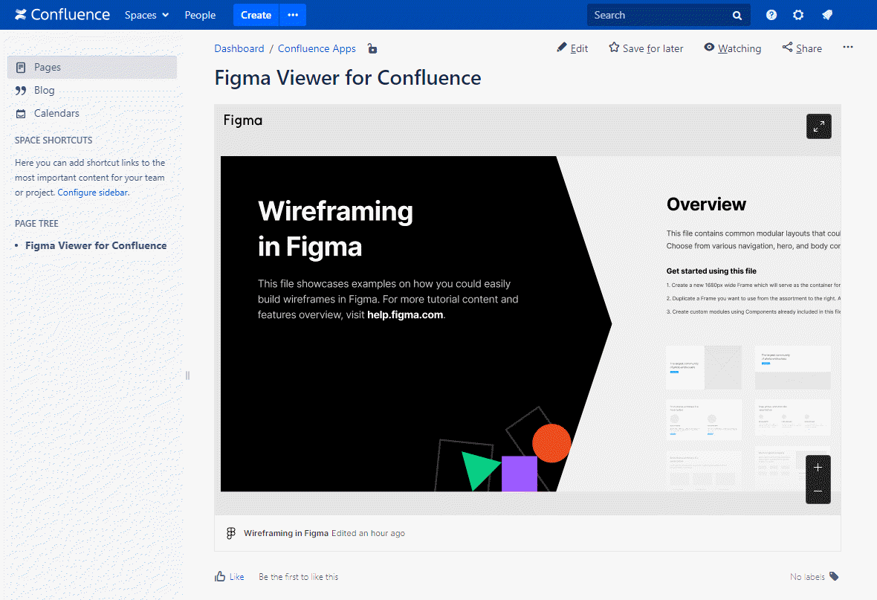This screenshot has height=600, width=877.
Task: Zoom out on the Figma canvas
Action: (818, 491)
